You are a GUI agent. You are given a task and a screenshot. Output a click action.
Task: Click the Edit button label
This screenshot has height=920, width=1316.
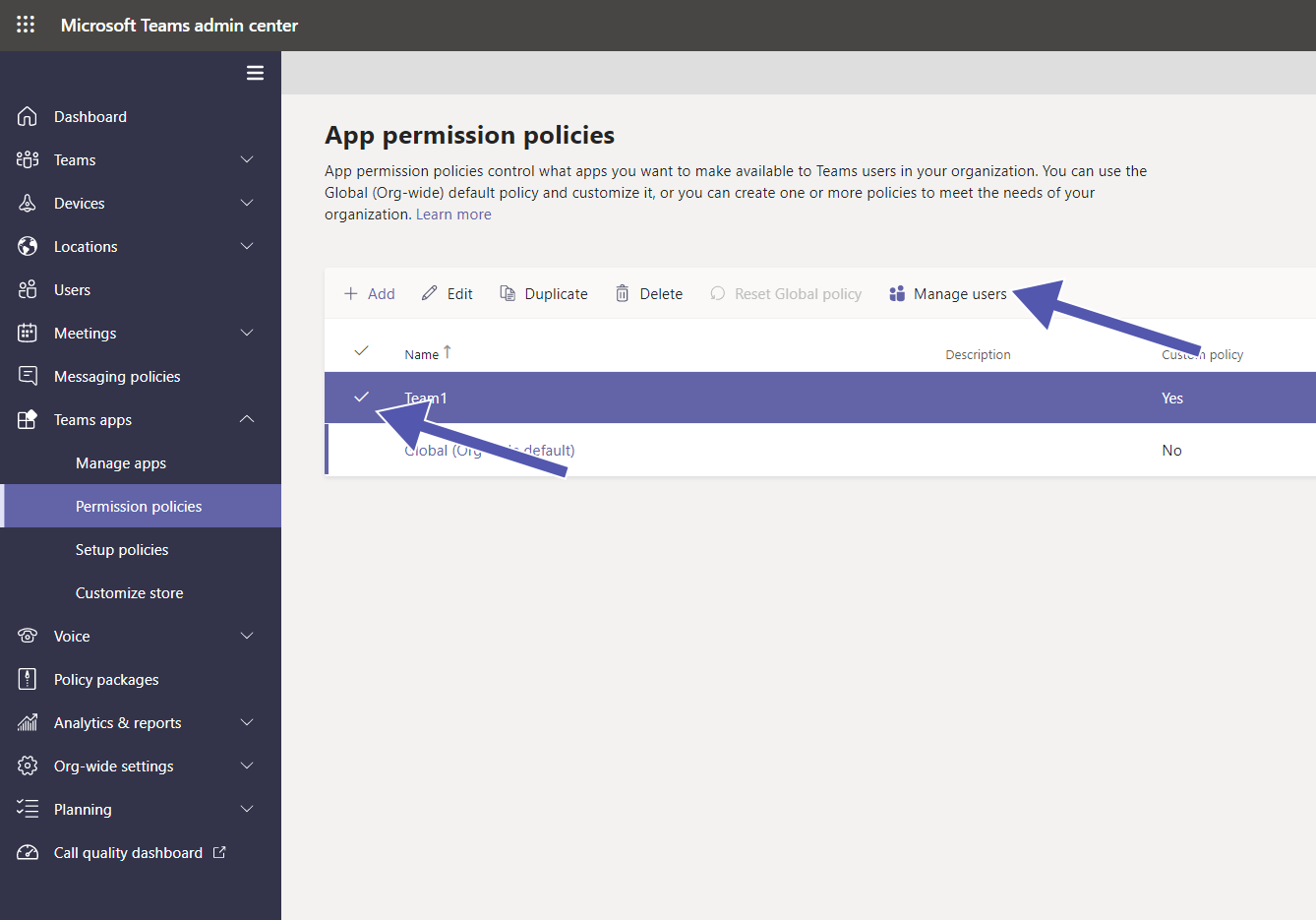click(459, 293)
